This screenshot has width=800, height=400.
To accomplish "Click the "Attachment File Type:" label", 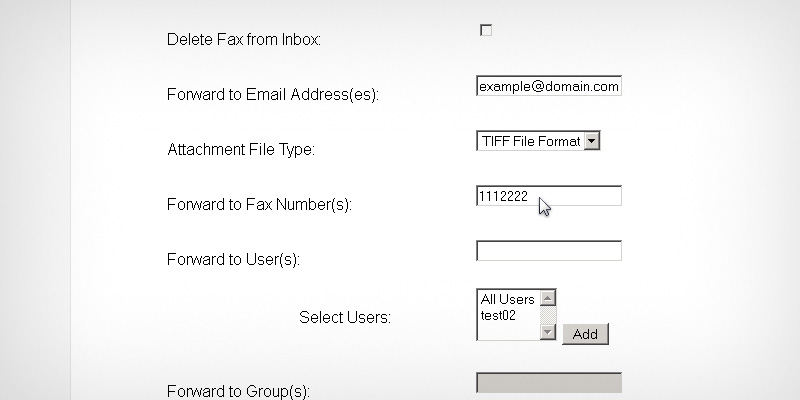I will pos(240,150).
